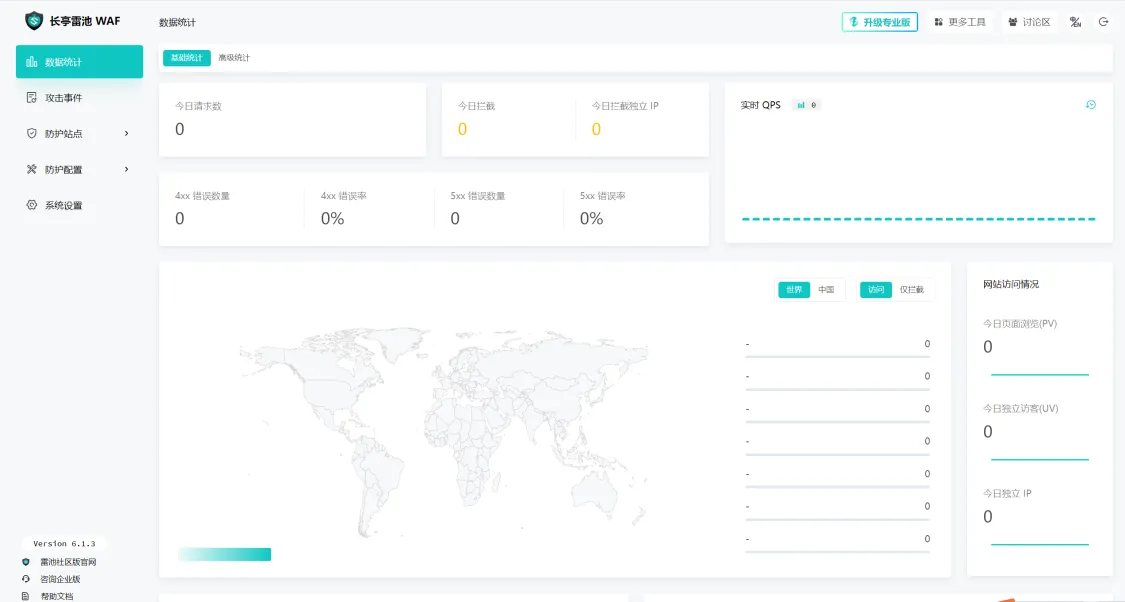Select the 世界 map toggle
The height and width of the screenshot is (602, 1125).
pos(794,290)
